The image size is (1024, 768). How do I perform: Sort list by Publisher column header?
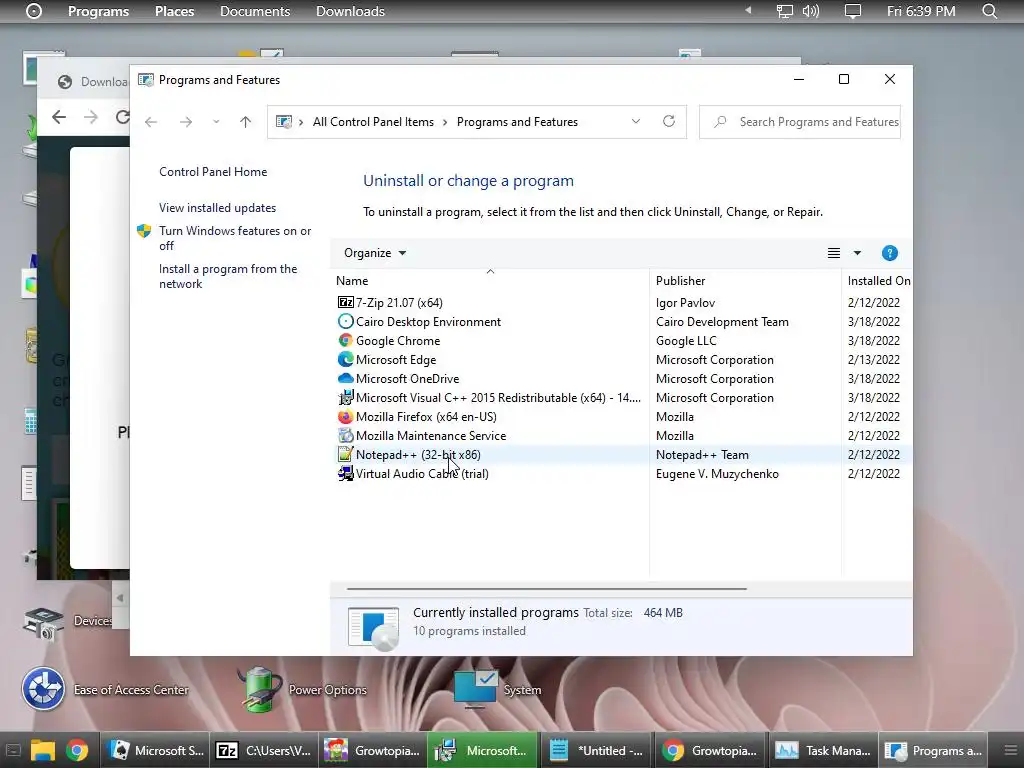pos(745,281)
